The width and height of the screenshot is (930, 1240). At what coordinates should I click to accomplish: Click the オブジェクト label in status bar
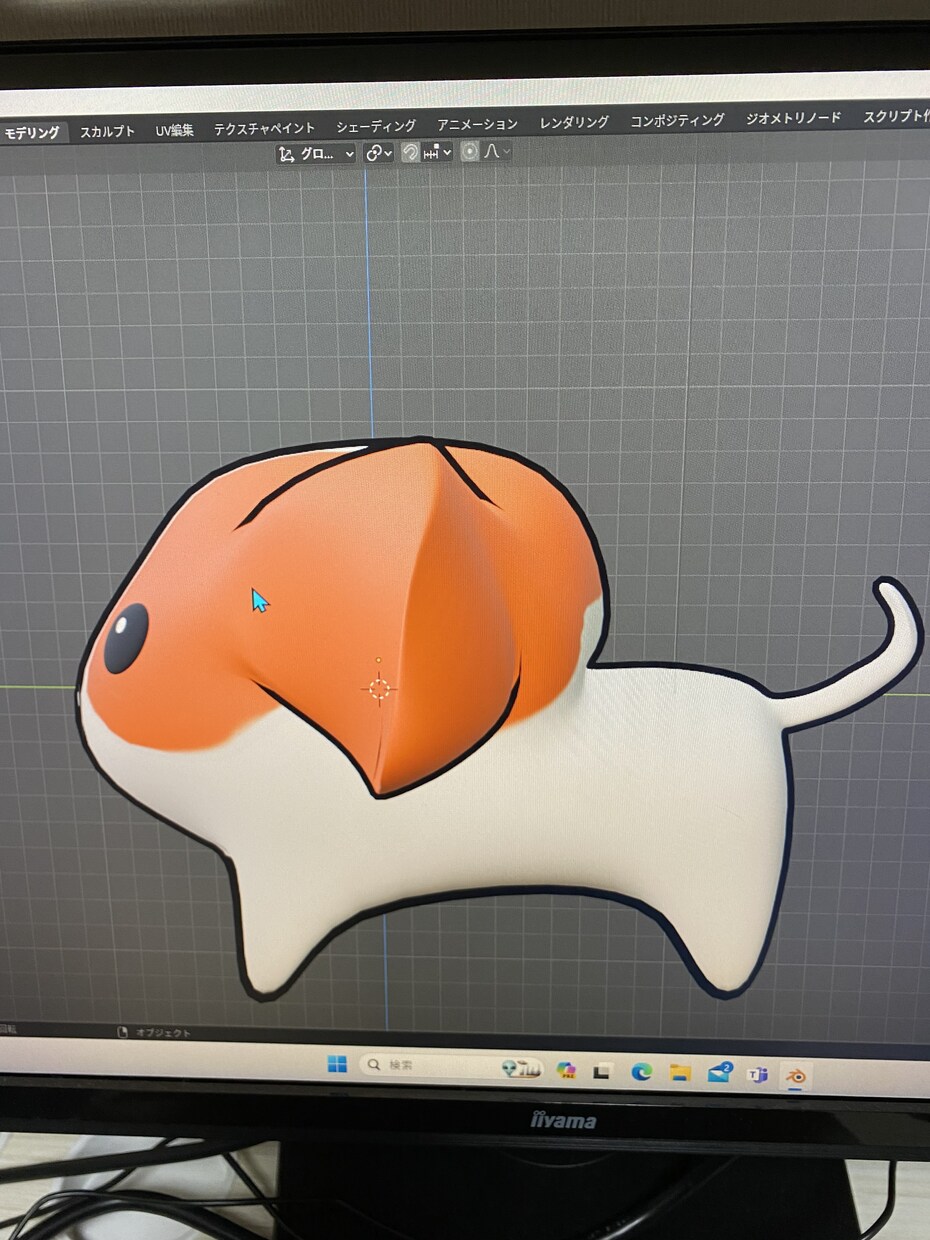[x=163, y=1032]
